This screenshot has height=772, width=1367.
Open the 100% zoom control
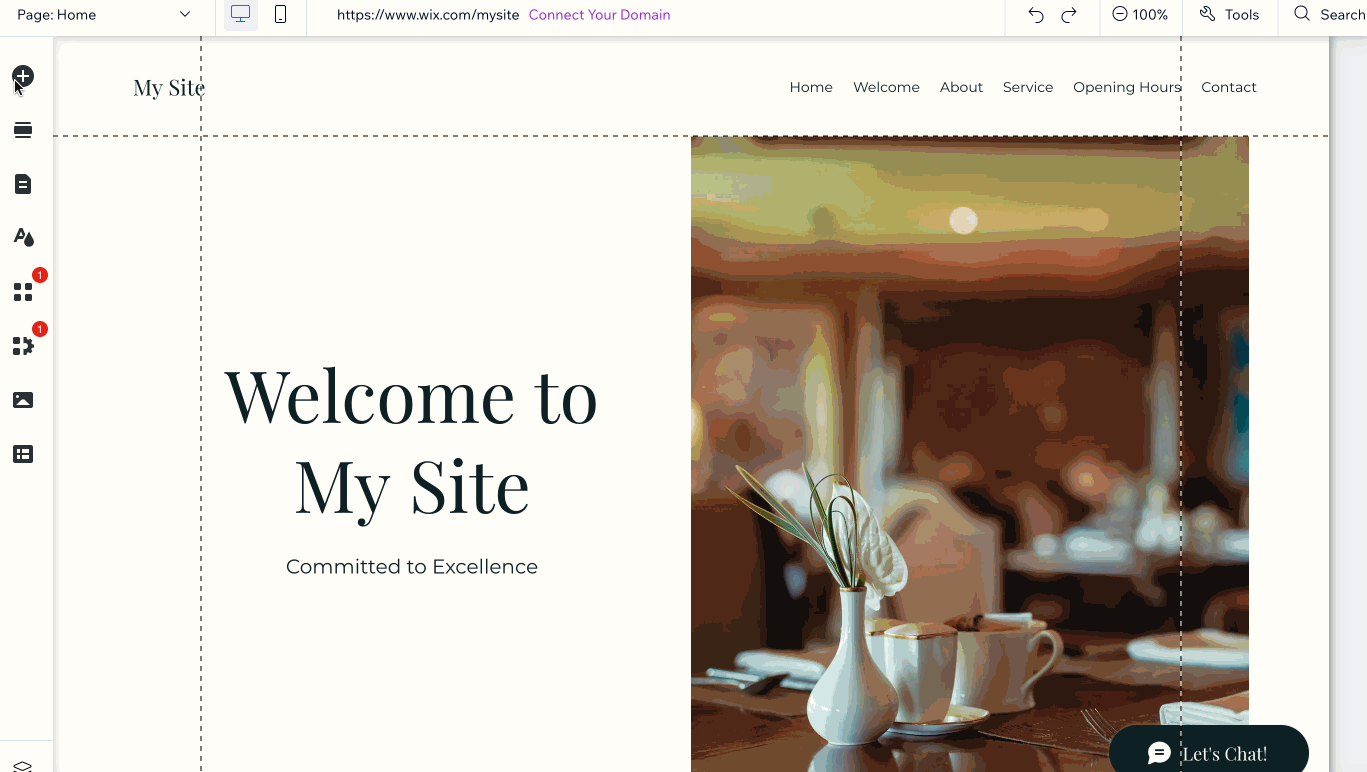[1140, 15]
